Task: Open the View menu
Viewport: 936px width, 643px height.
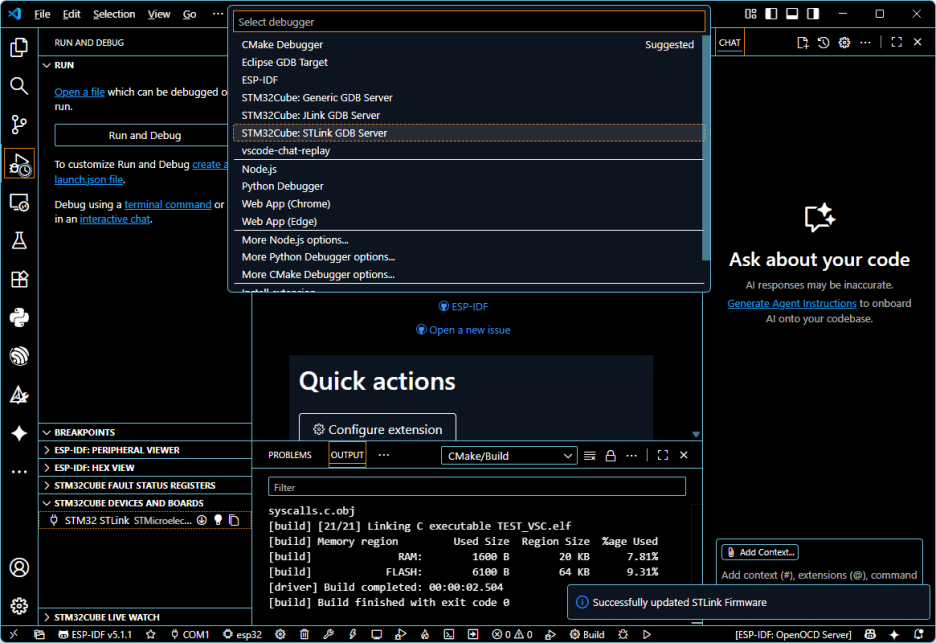Action: pyautogui.click(x=159, y=14)
